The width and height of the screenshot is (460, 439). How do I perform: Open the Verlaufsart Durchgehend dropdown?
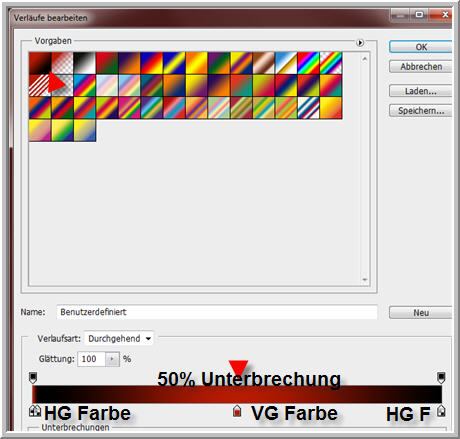click(x=119, y=339)
